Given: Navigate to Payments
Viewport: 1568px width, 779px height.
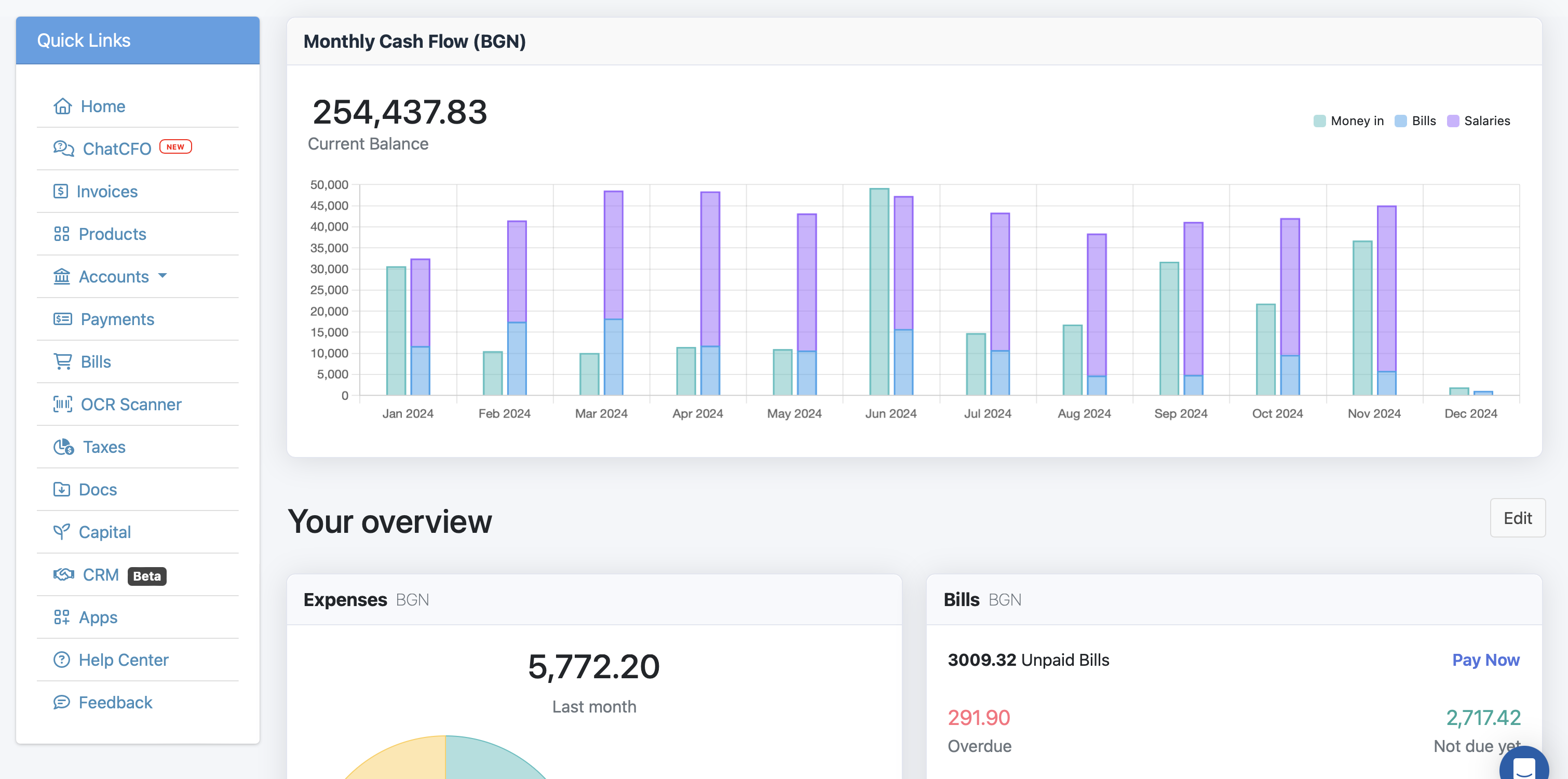Looking at the screenshot, I should [x=117, y=319].
